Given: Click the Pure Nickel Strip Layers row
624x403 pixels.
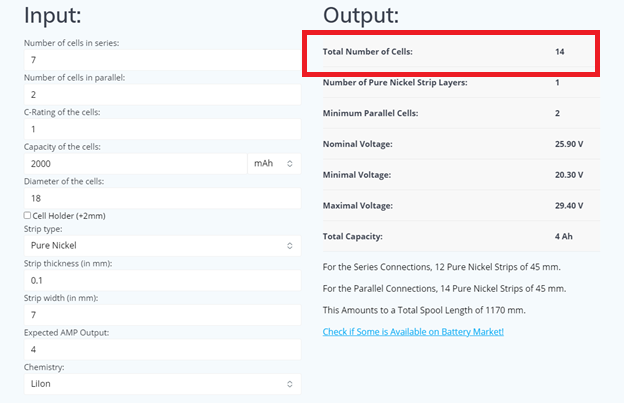Looking at the screenshot, I should [450, 82].
